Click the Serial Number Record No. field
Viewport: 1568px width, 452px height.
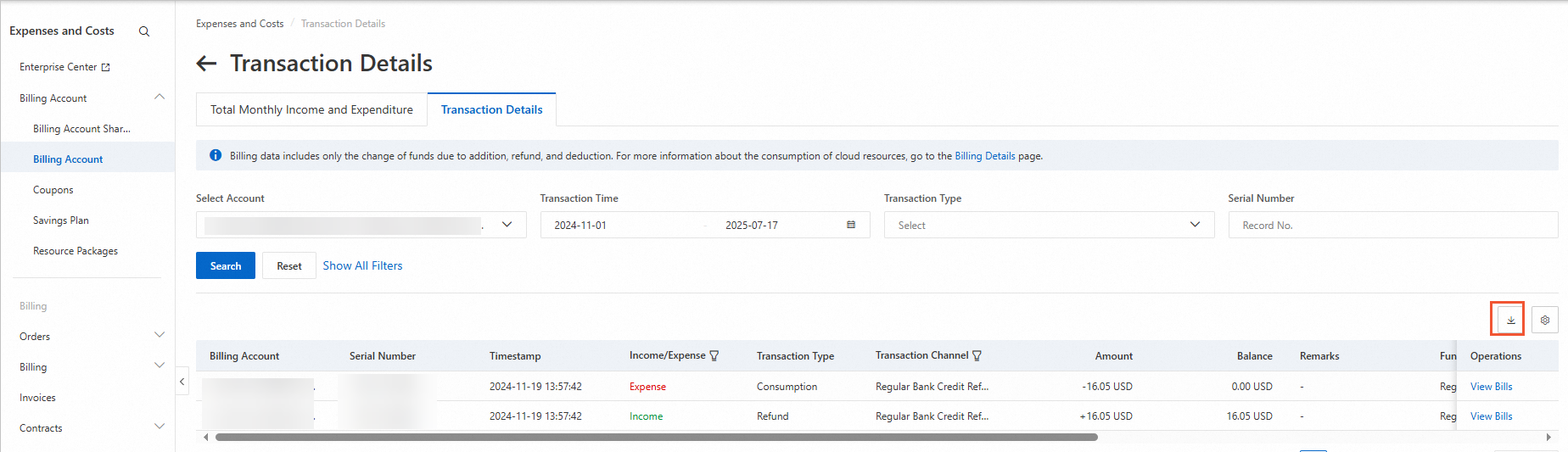[x=1393, y=225]
